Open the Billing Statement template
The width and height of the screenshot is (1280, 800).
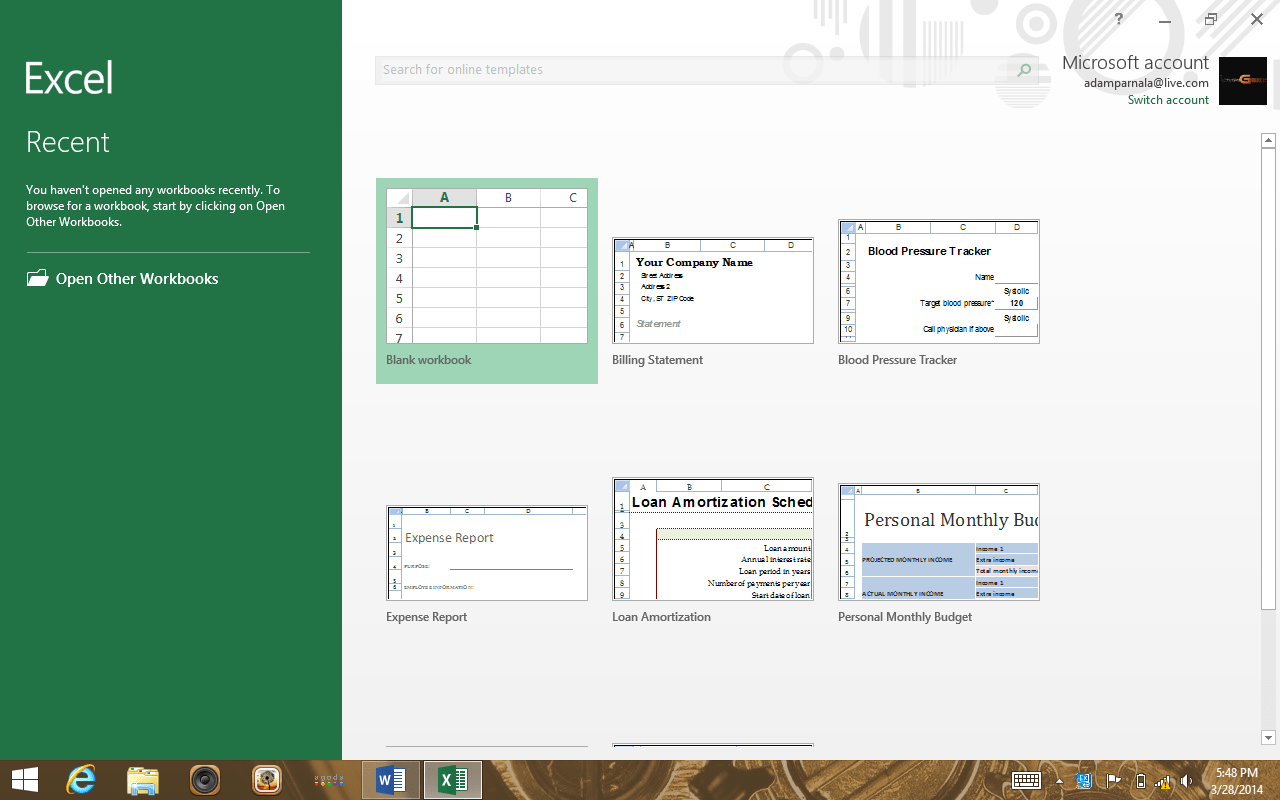(x=713, y=302)
